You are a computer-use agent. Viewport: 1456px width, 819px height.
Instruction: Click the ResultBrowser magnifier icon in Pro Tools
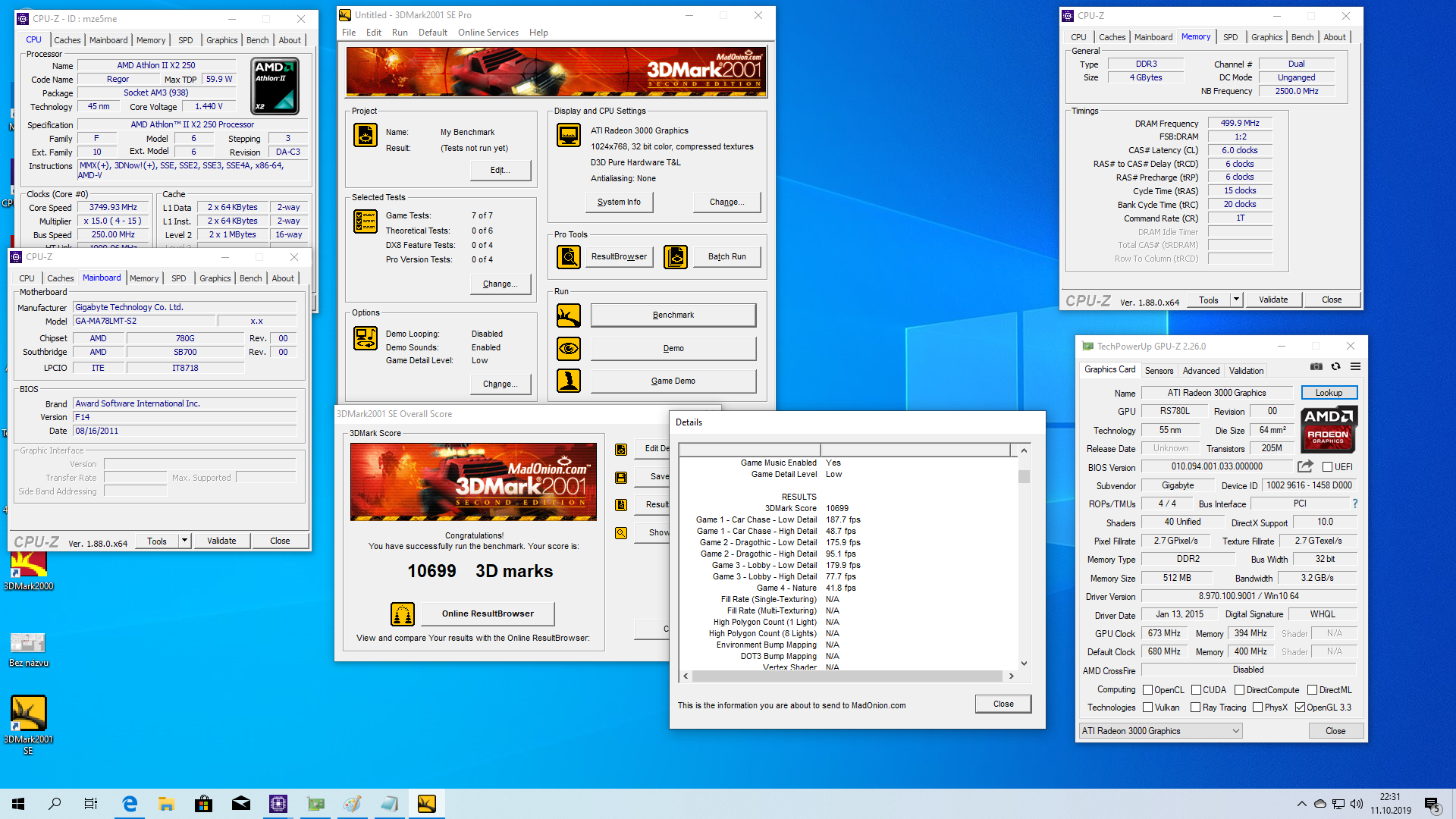(x=569, y=257)
